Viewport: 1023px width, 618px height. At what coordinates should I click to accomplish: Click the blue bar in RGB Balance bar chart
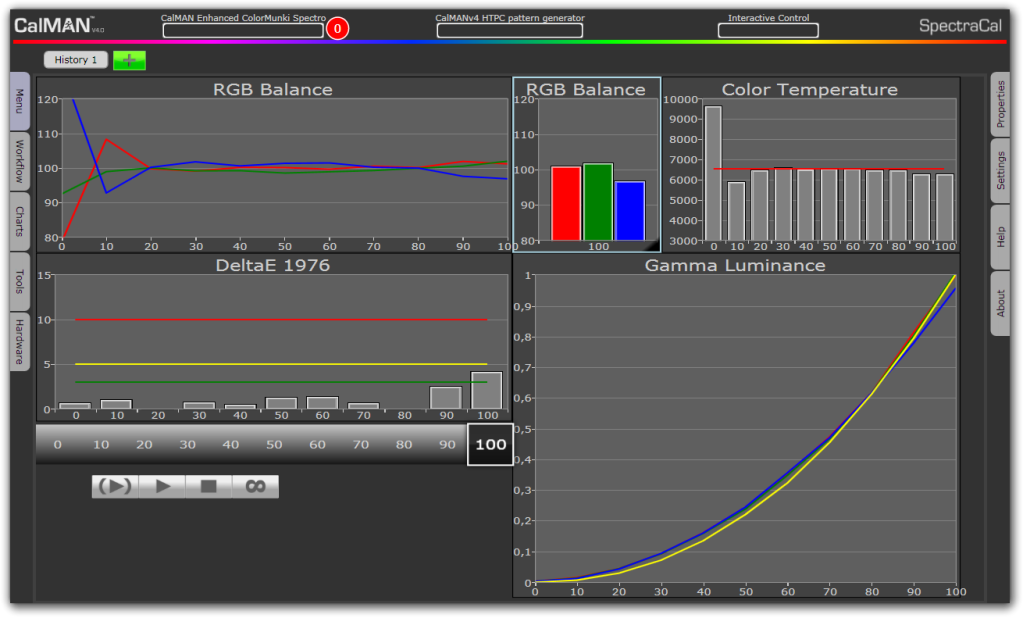(630, 211)
